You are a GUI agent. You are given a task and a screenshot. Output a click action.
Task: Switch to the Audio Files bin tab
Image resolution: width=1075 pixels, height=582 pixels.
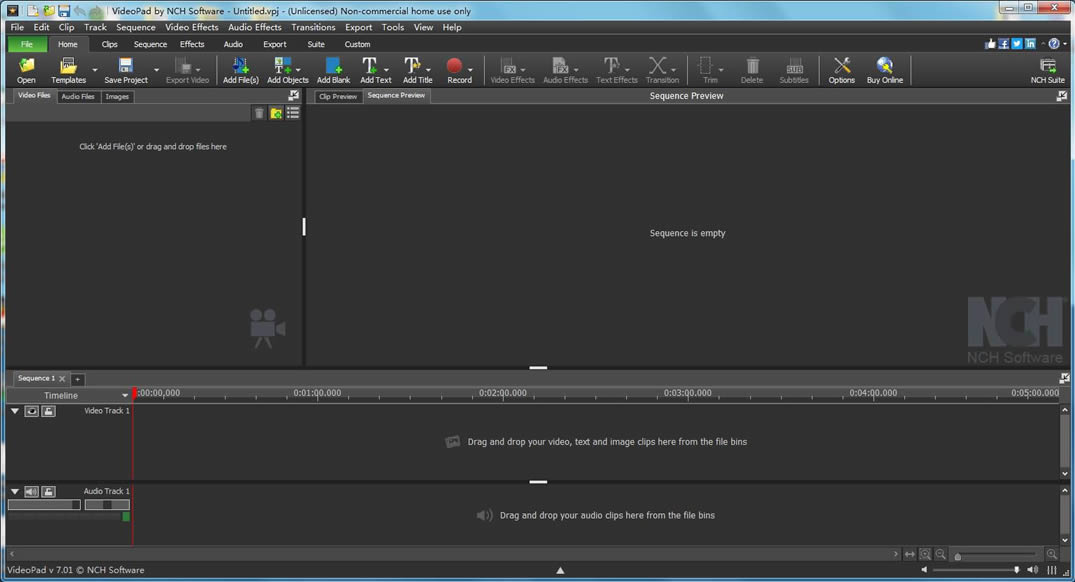pyautogui.click(x=77, y=97)
